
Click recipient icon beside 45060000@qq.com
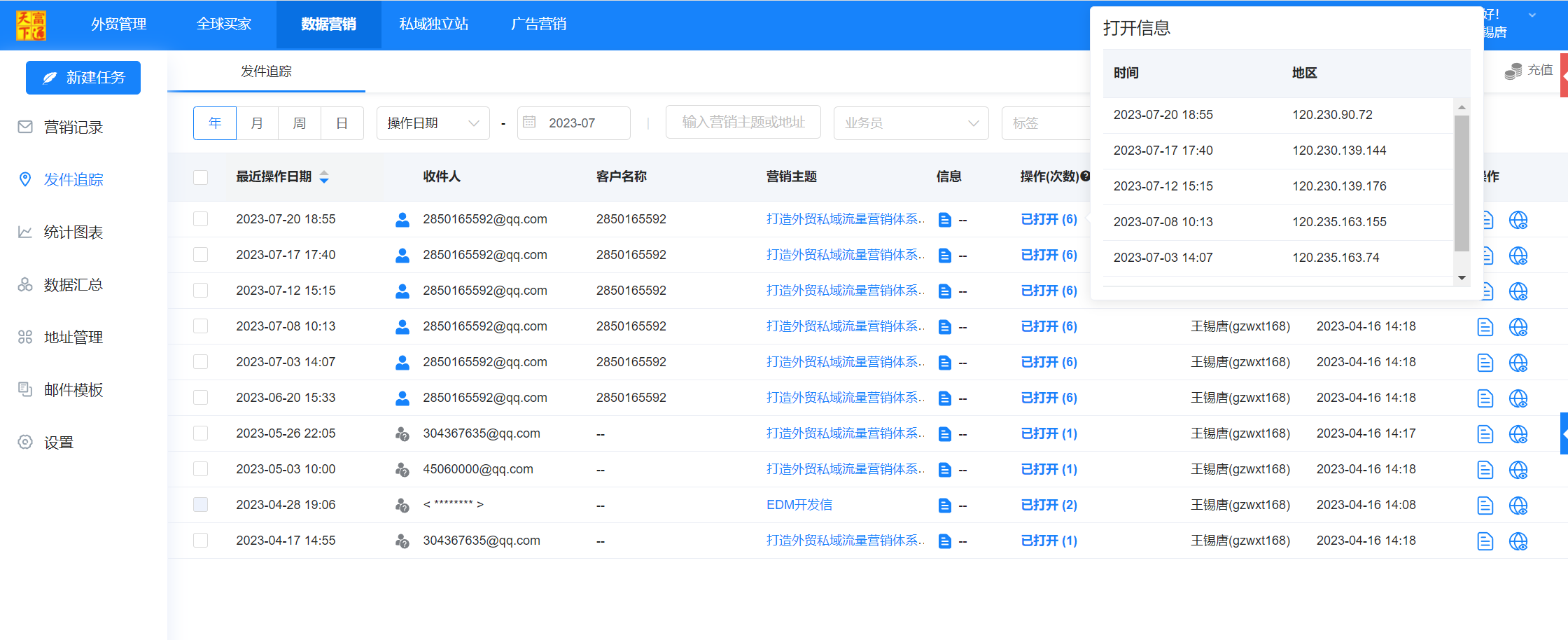(x=402, y=470)
